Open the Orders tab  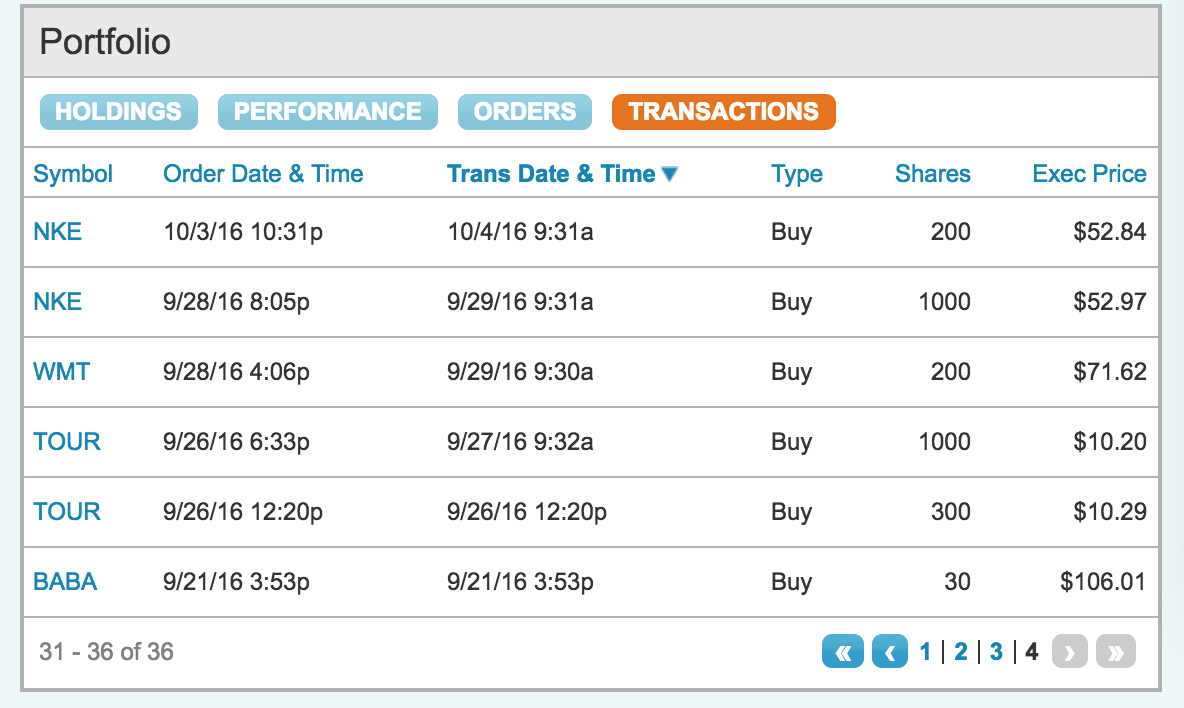[525, 112]
